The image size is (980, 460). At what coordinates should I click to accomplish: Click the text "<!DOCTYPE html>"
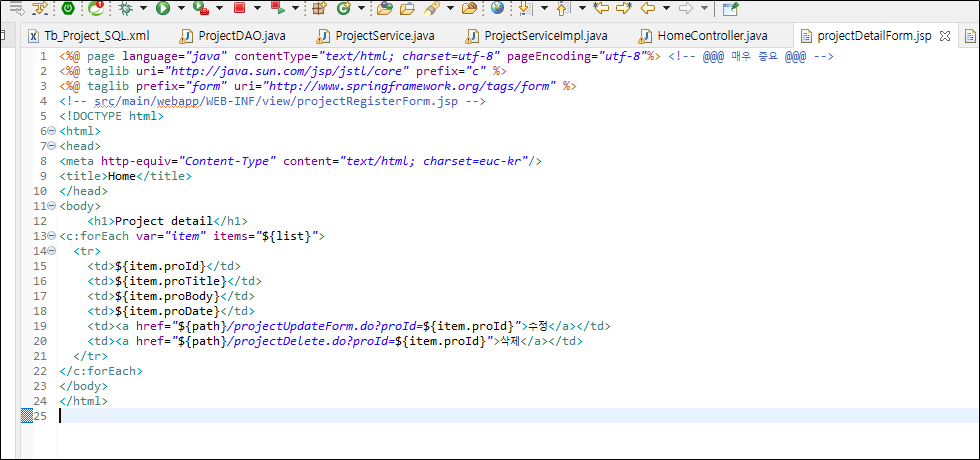pyautogui.click(x=111, y=116)
